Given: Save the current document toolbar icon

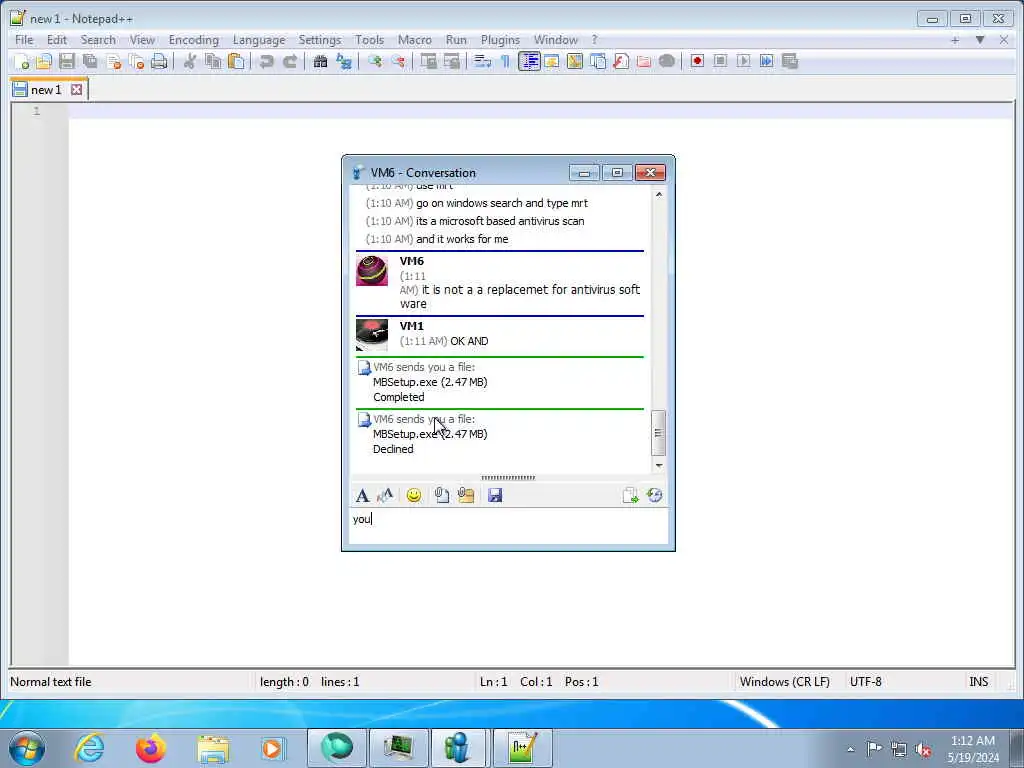Looking at the screenshot, I should click(x=67, y=61).
